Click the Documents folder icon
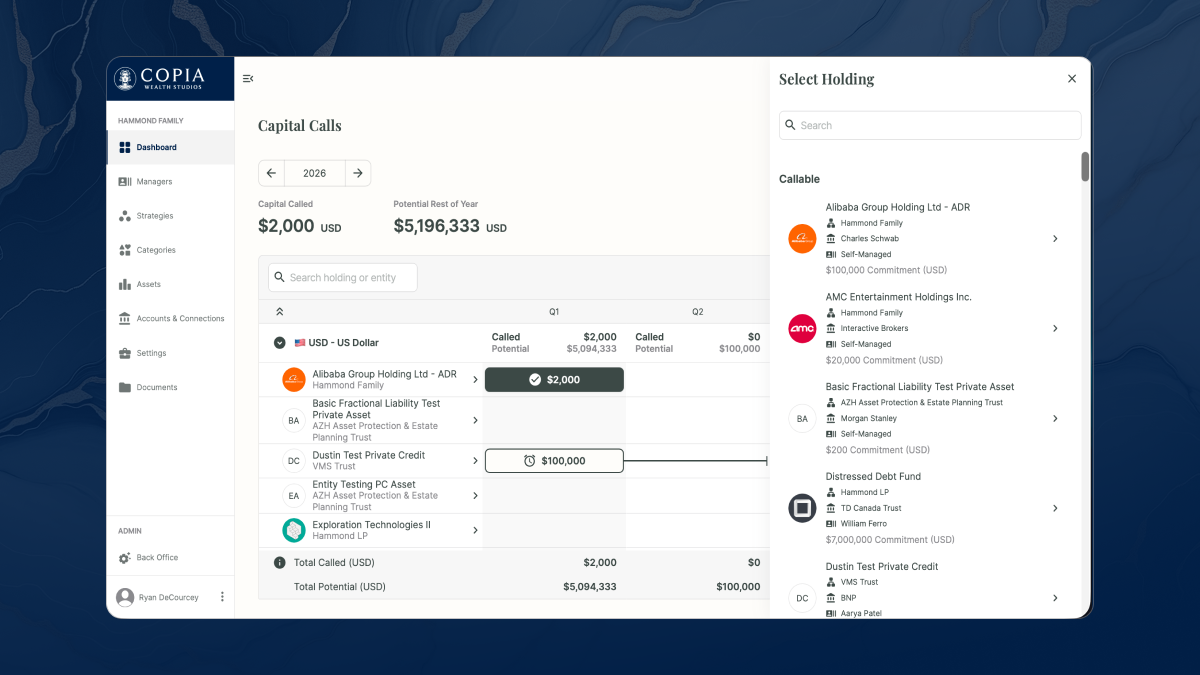Screen dimensions: 1200x675 (x=125, y=388)
